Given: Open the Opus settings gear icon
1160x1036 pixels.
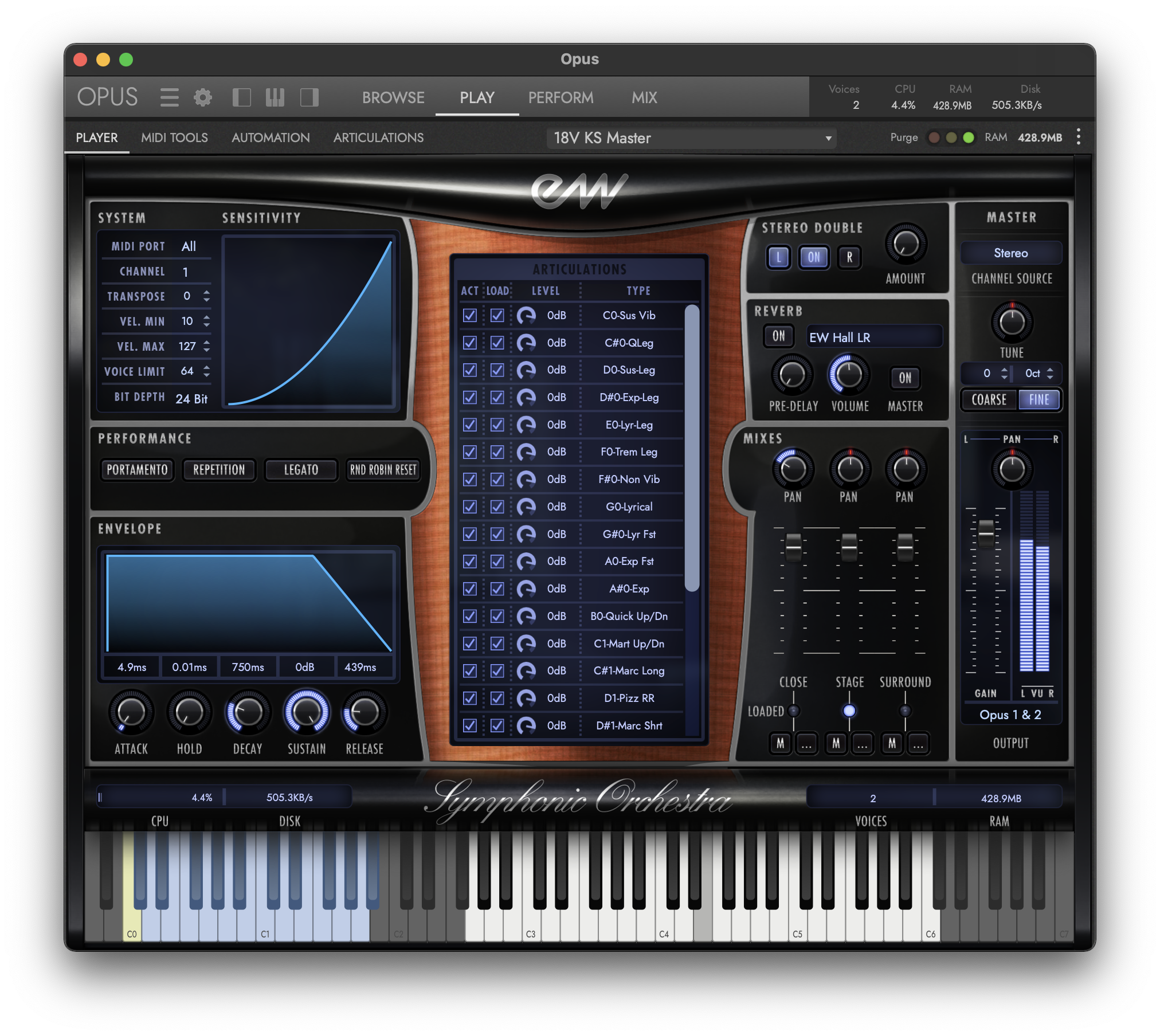Looking at the screenshot, I should pos(202,97).
